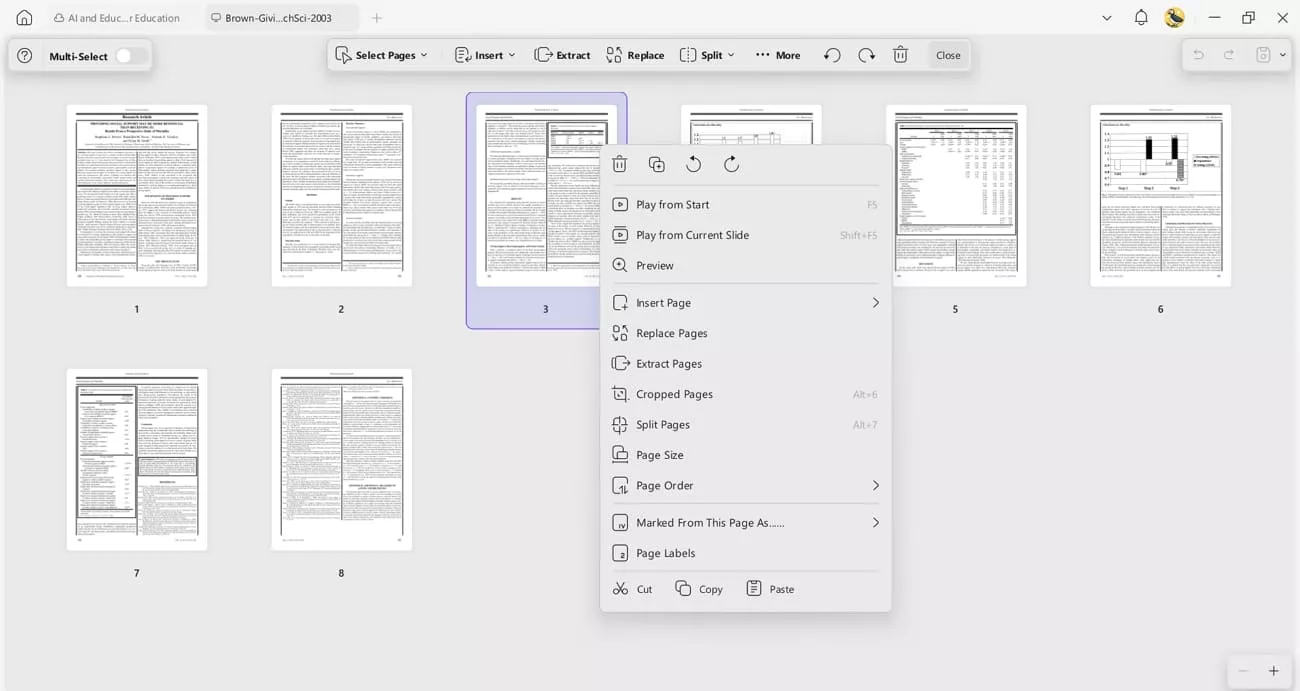Viewport: 1300px width, 691px height.
Task: Expand the Split dropdown in toolbar
Action: 708,55
